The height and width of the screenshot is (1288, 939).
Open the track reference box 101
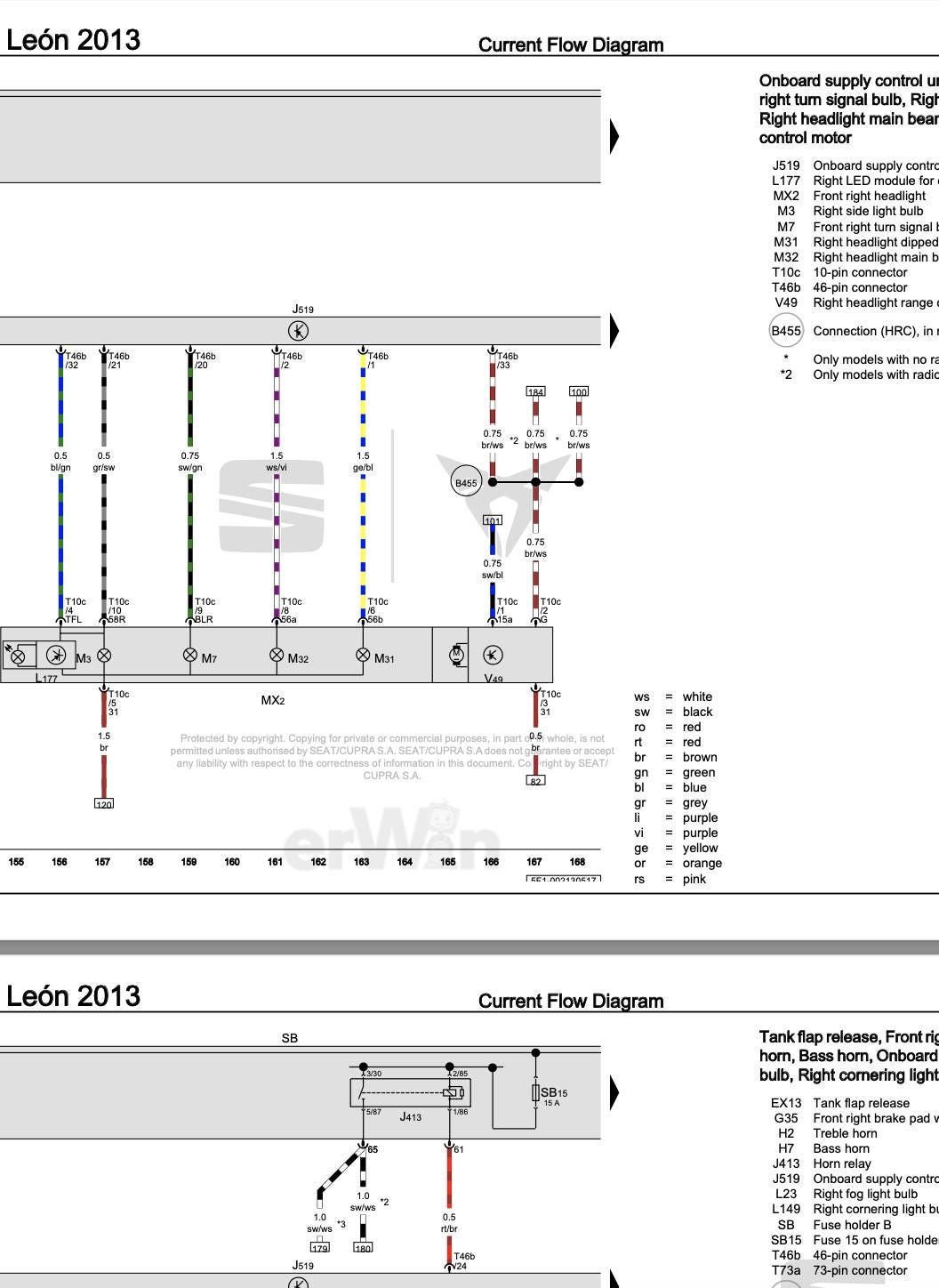[493, 520]
